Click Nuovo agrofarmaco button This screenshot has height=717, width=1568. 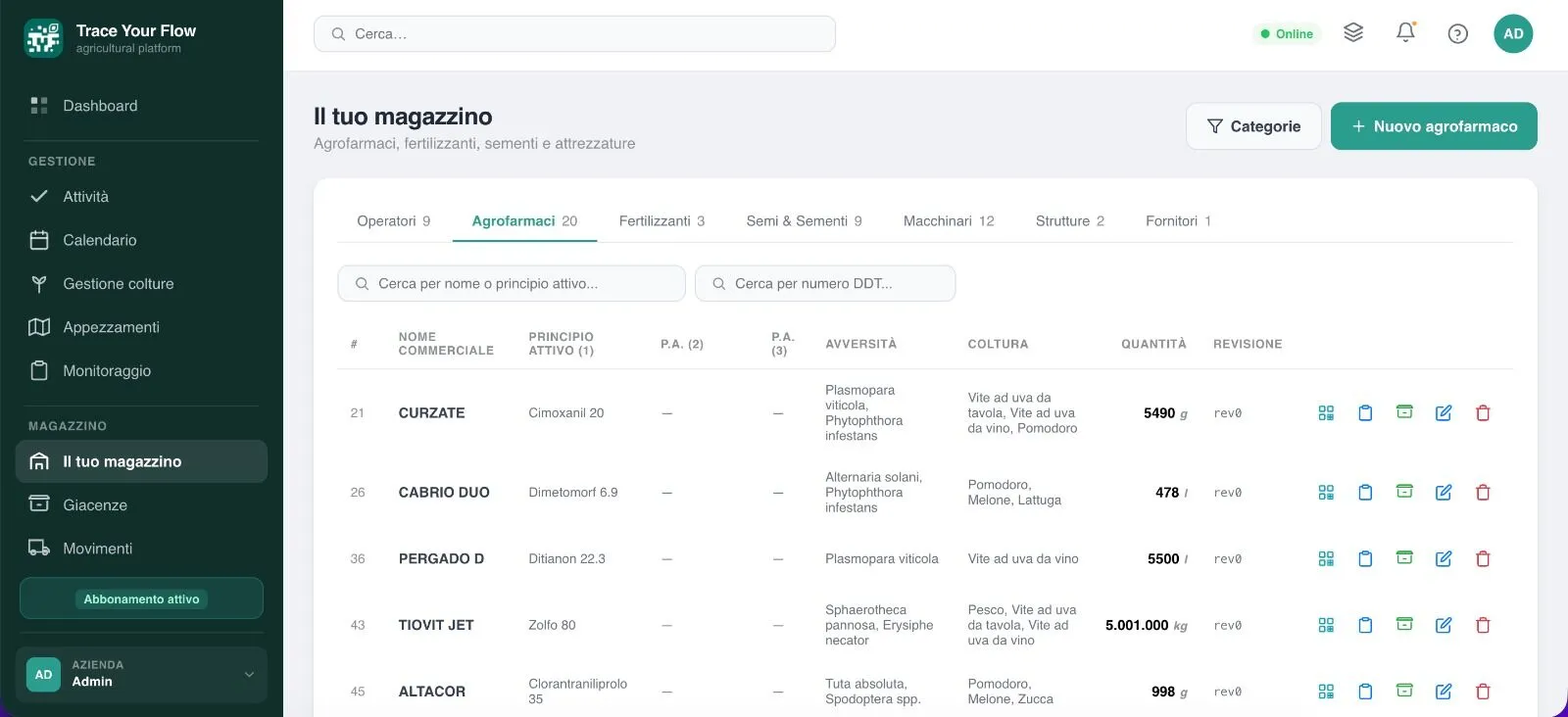(1434, 126)
